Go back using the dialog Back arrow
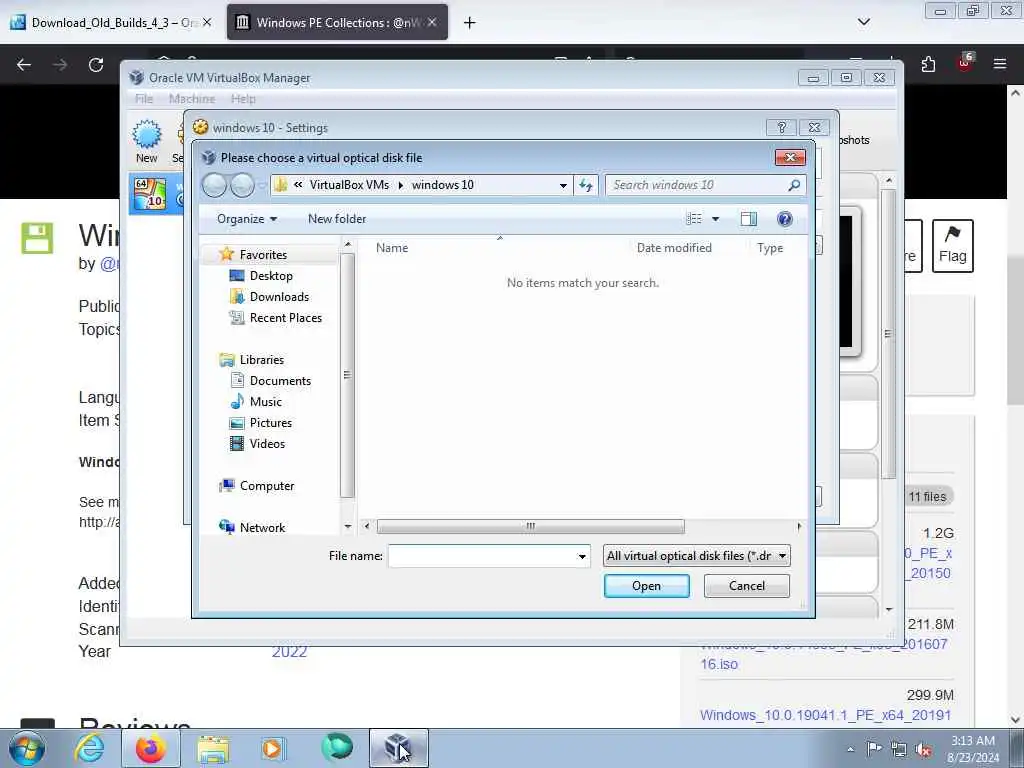Viewport: 1024px width, 768px height. coord(214,185)
